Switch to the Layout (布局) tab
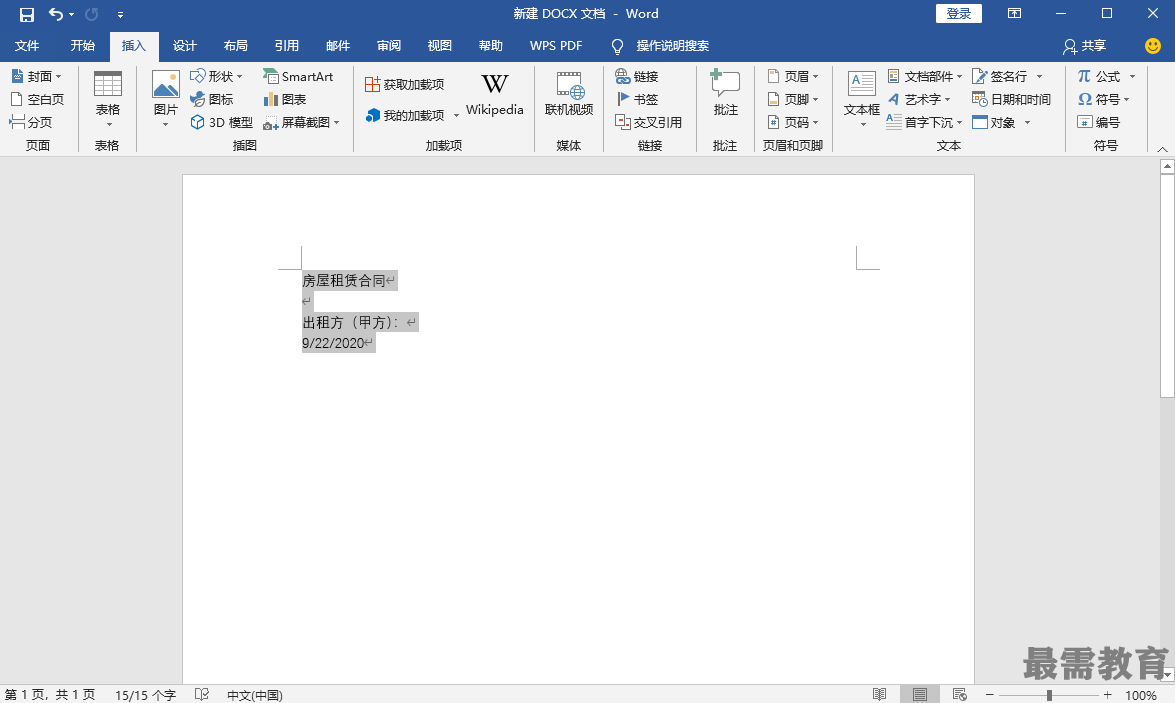Image resolution: width=1175 pixels, height=703 pixels. click(x=235, y=46)
